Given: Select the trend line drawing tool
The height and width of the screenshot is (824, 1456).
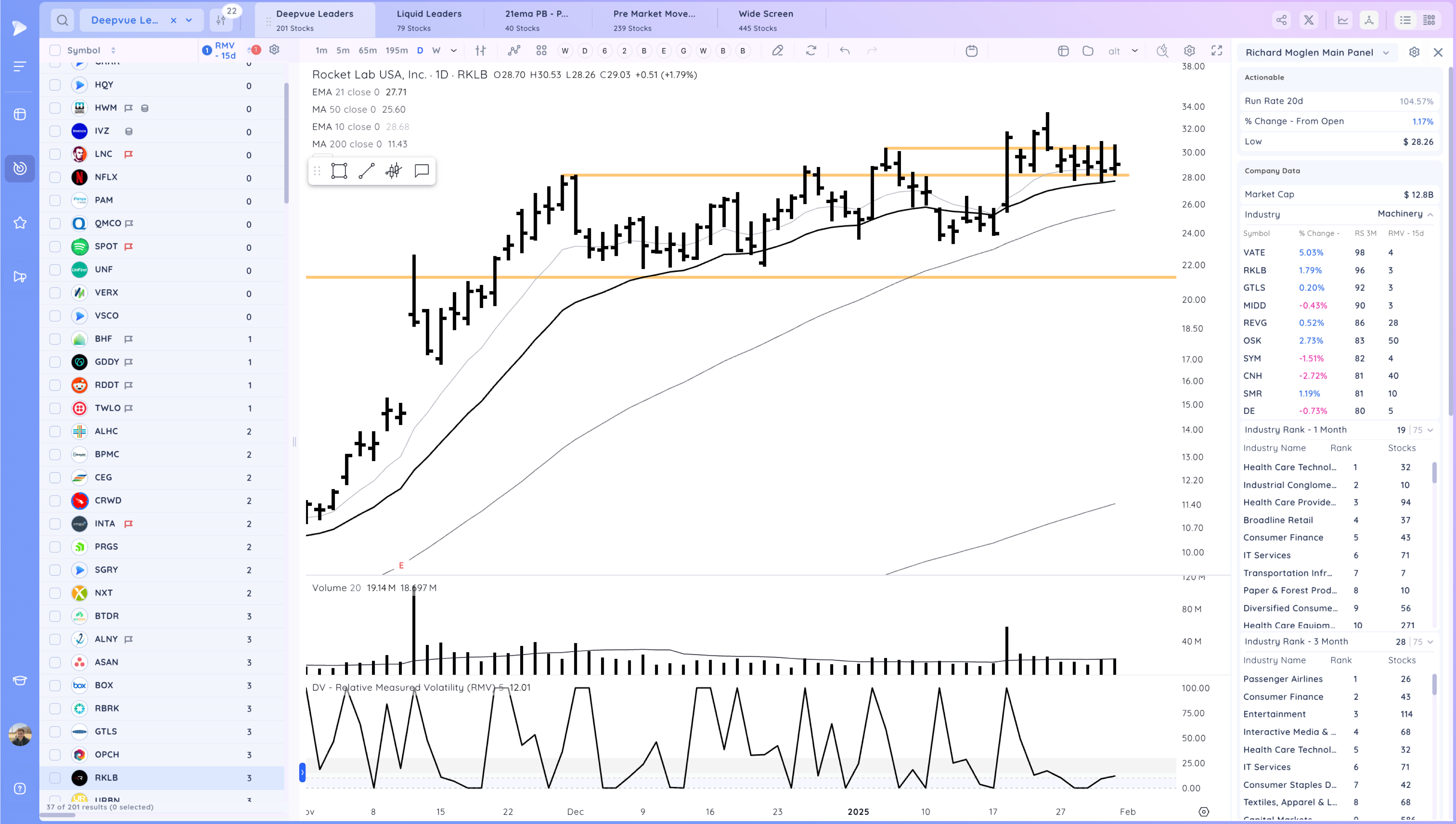Looking at the screenshot, I should pyautogui.click(x=366, y=171).
